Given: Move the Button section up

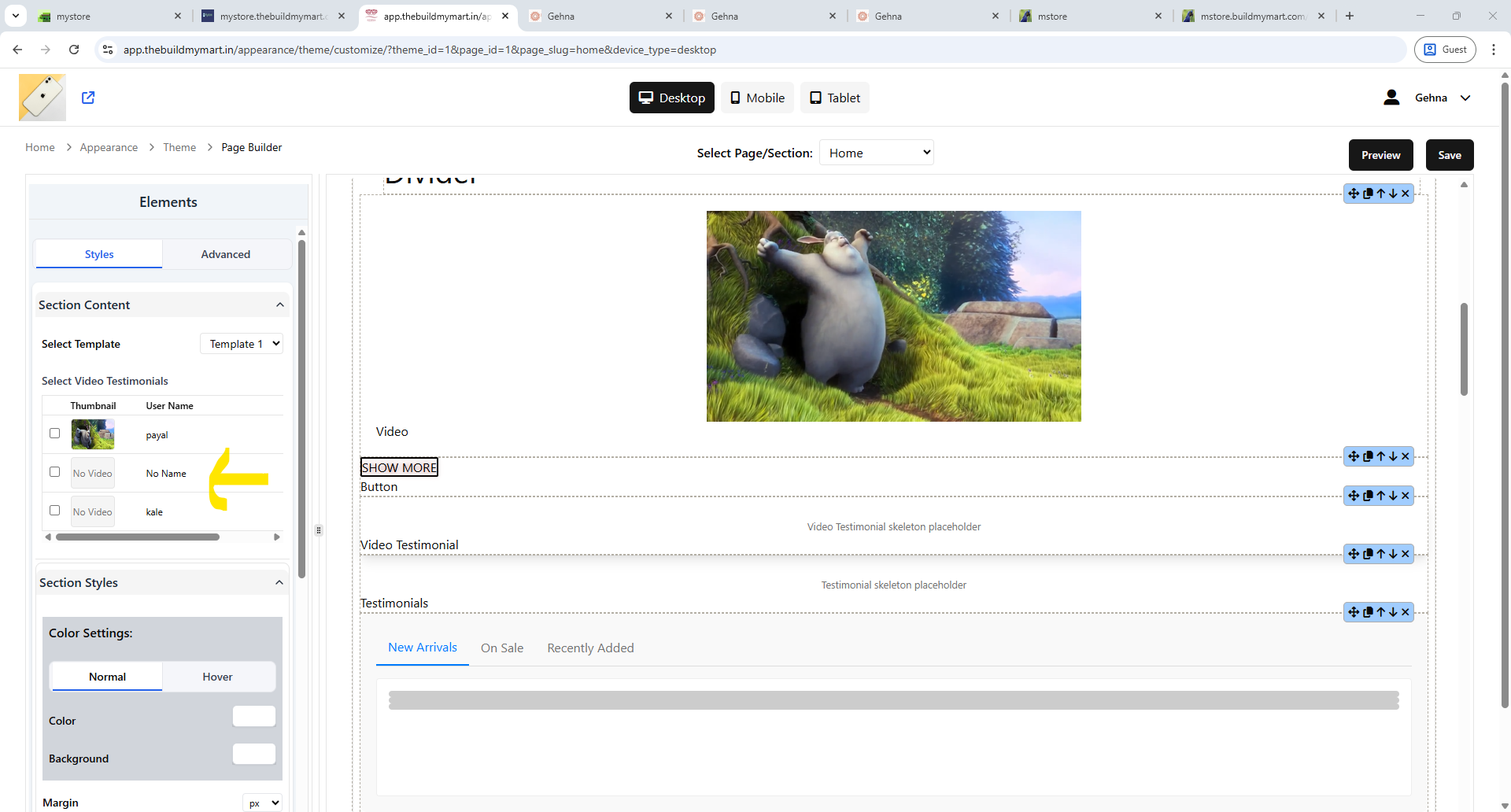Looking at the screenshot, I should tap(1380, 456).
